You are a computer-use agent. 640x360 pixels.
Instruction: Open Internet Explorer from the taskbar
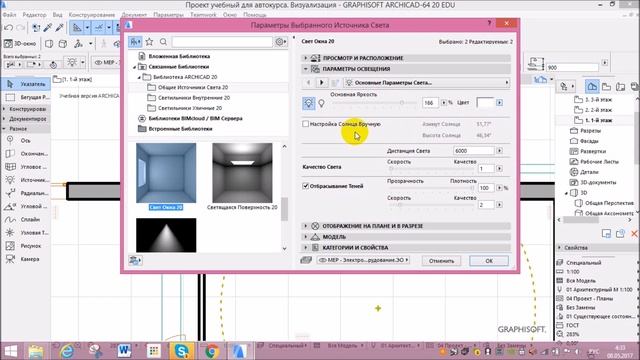[67, 351]
